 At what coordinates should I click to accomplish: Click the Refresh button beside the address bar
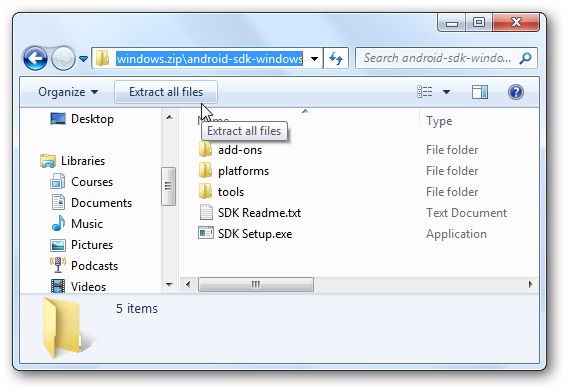click(x=336, y=58)
